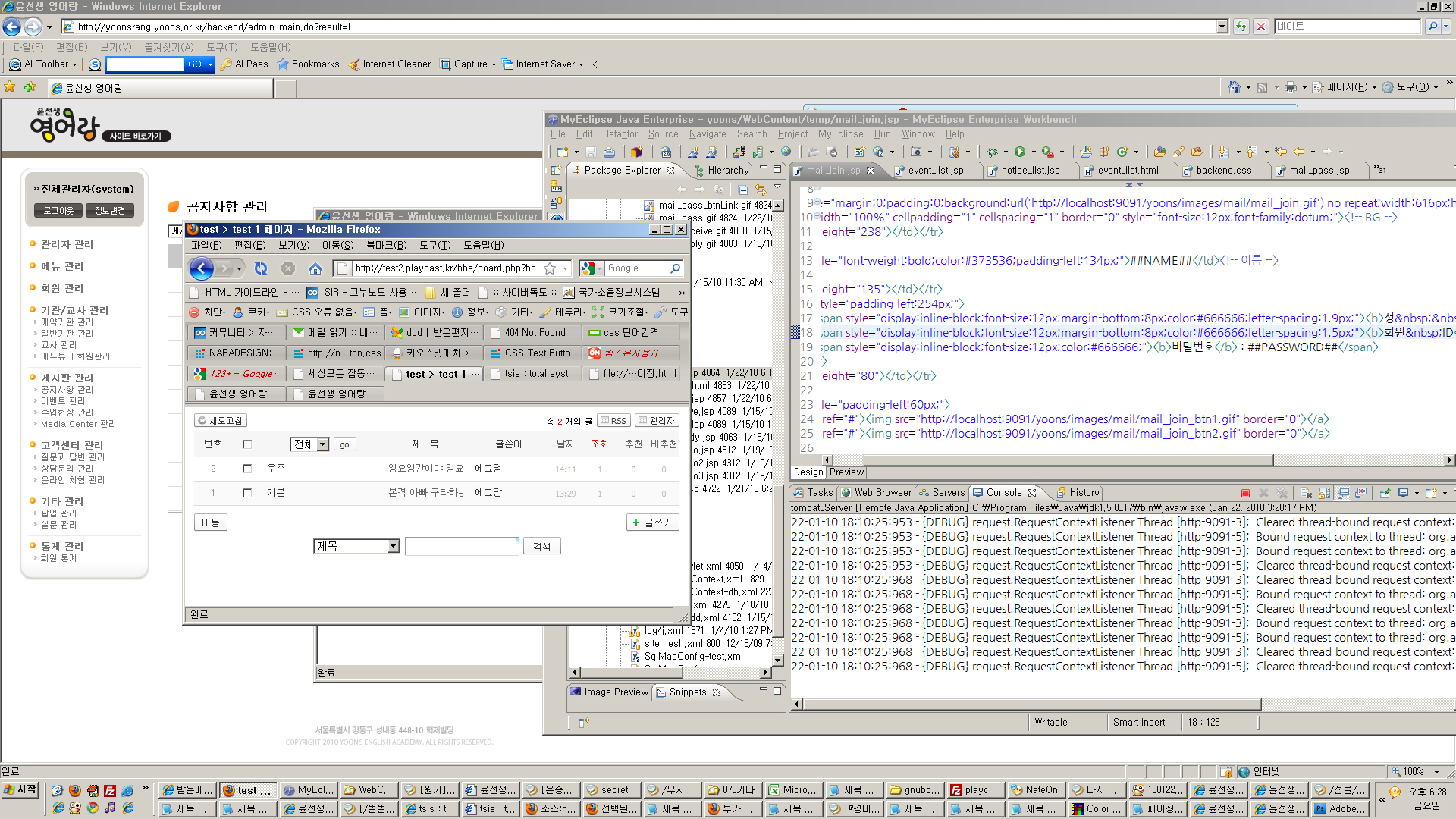This screenshot has width=1456, height=819.
Task: Open the IE address bar dropdown arrow
Action: click(1222, 27)
